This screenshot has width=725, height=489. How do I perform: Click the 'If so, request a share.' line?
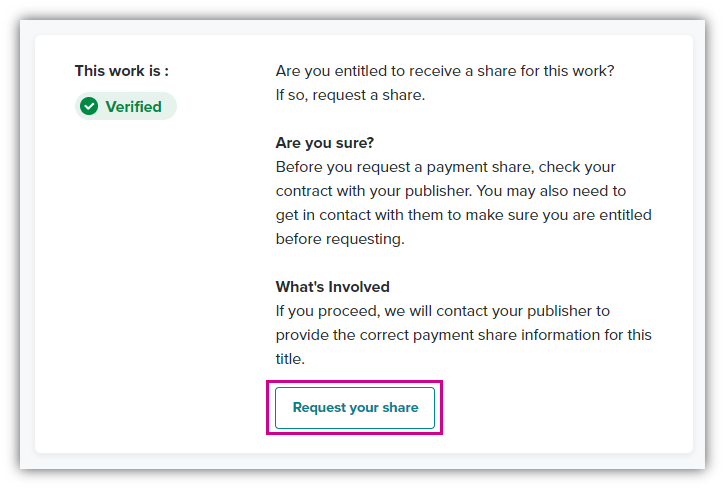click(x=350, y=95)
